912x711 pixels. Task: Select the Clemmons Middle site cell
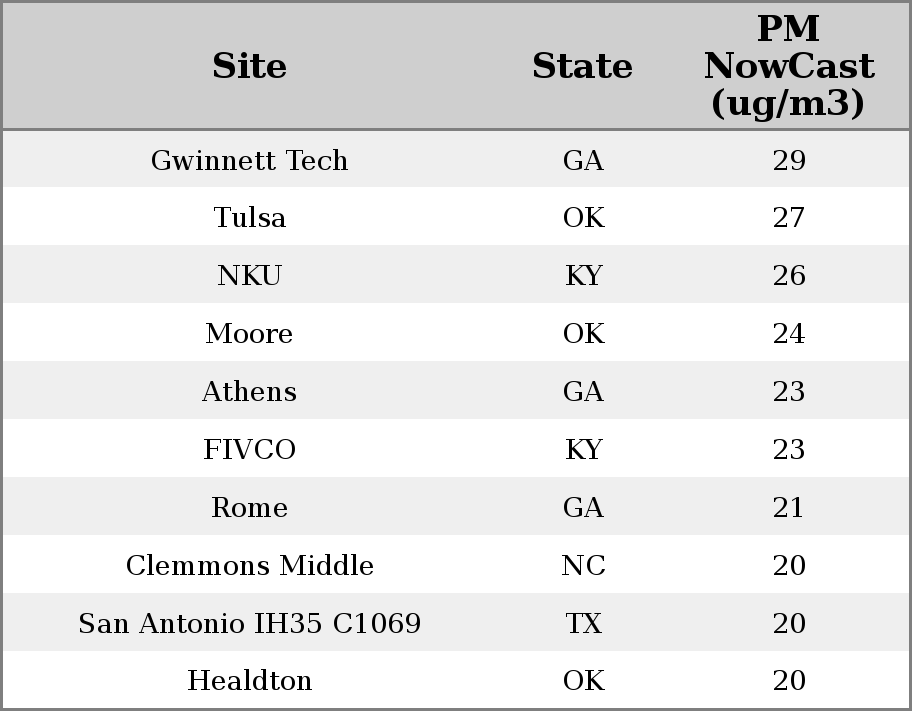[x=250, y=566]
